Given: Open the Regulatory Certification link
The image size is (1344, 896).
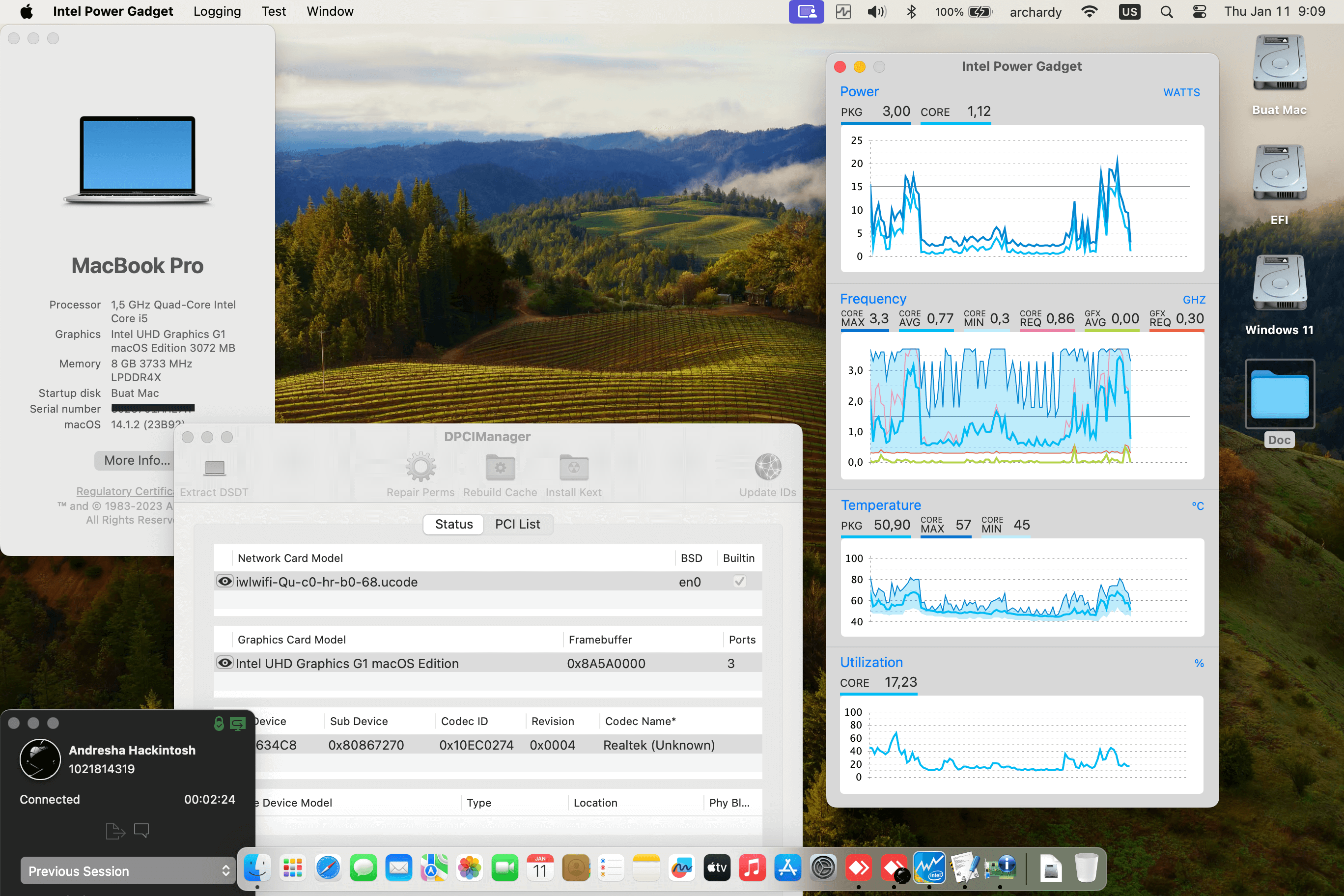Looking at the screenshot, I should coord(125,491).
